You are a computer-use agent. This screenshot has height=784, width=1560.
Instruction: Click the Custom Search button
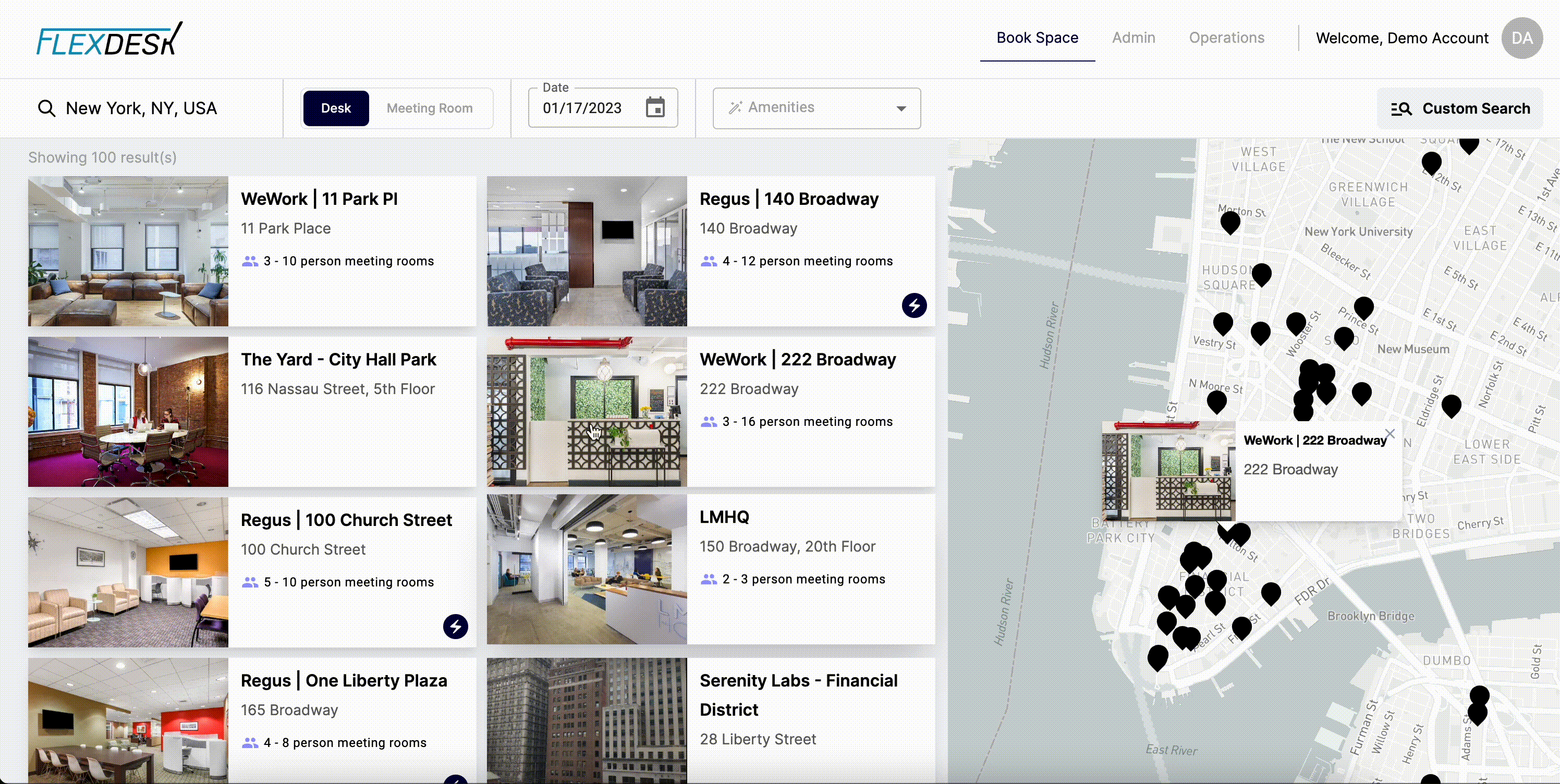tap(1460, 108)
